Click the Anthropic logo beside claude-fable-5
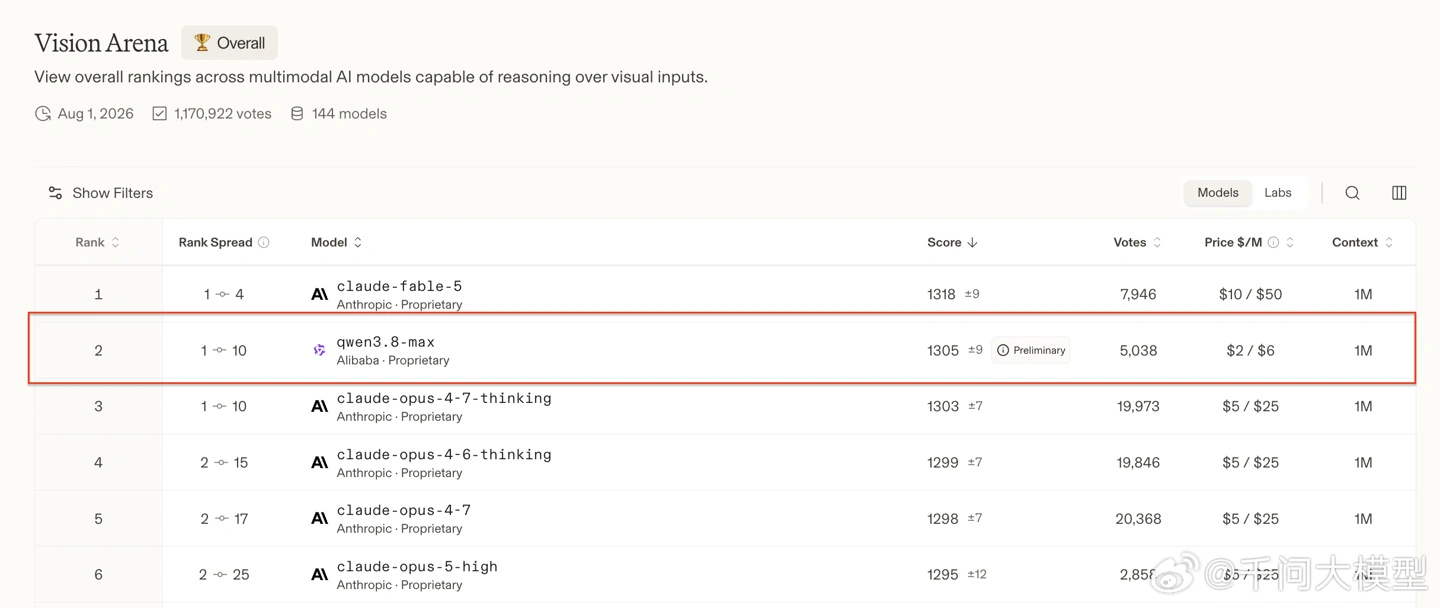 click(320, 294)
